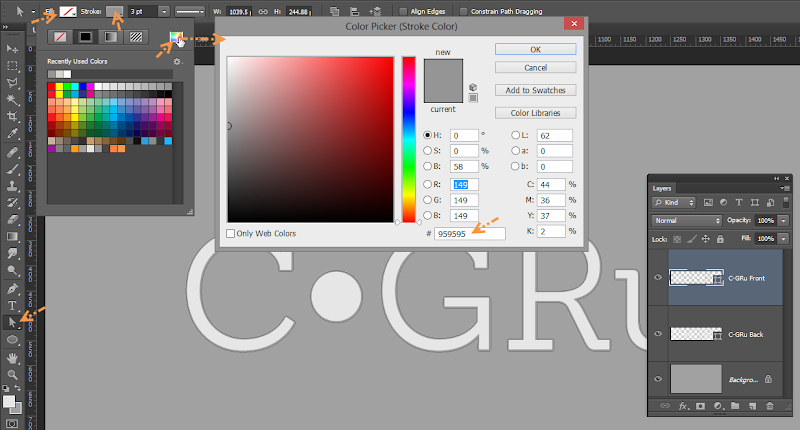The image size is (800, 430).
Task: Click the Stroke color swatch in options bar
Action: (x=114, y=11)
